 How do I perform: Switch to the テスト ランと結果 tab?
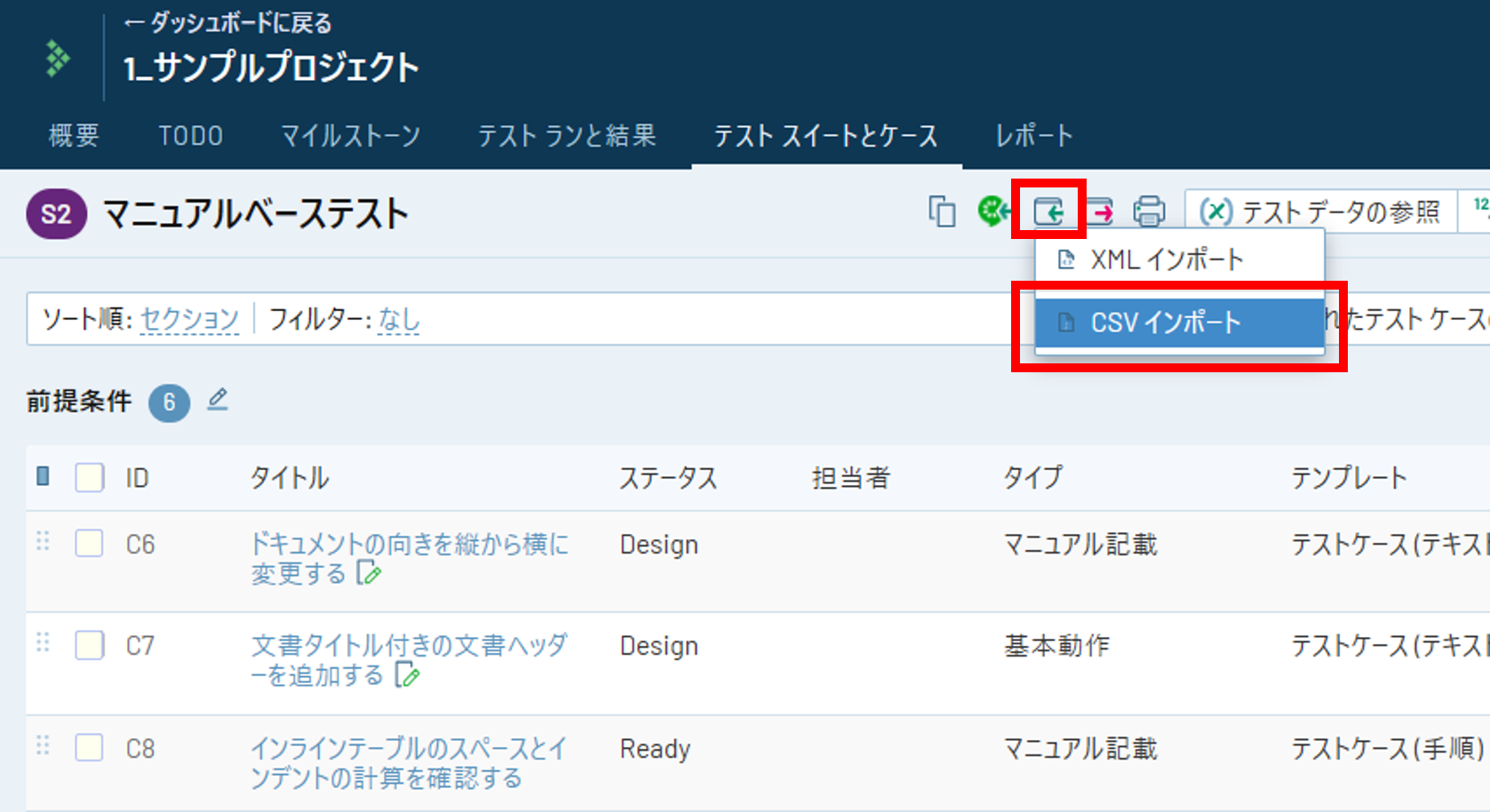pyautogui.click(x=567, y=136)
